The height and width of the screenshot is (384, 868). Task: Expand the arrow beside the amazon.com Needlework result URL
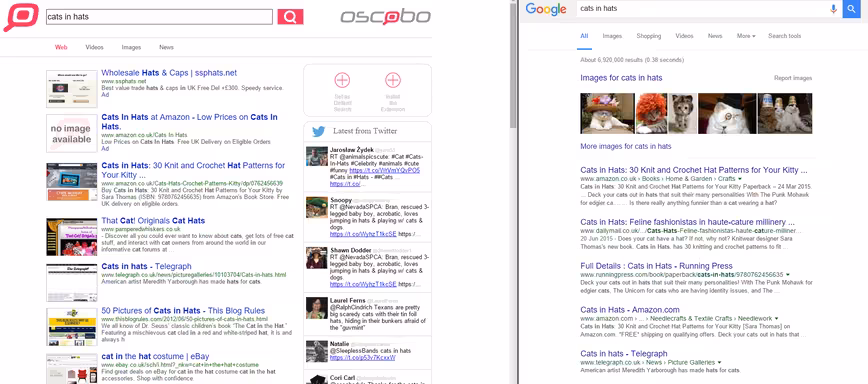[x=777, y=318]
